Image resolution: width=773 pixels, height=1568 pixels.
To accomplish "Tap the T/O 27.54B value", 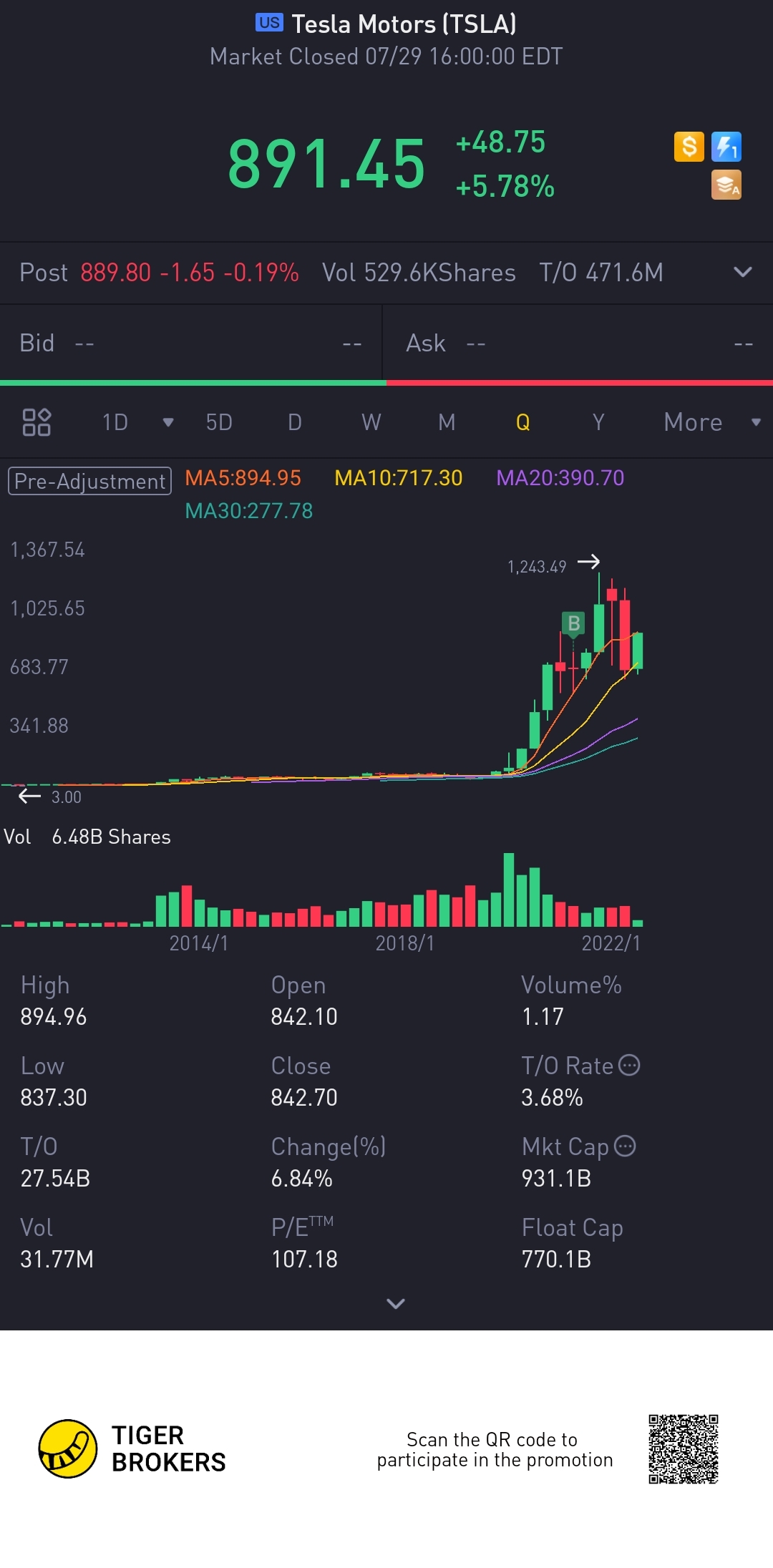I will coord(55,1178).
